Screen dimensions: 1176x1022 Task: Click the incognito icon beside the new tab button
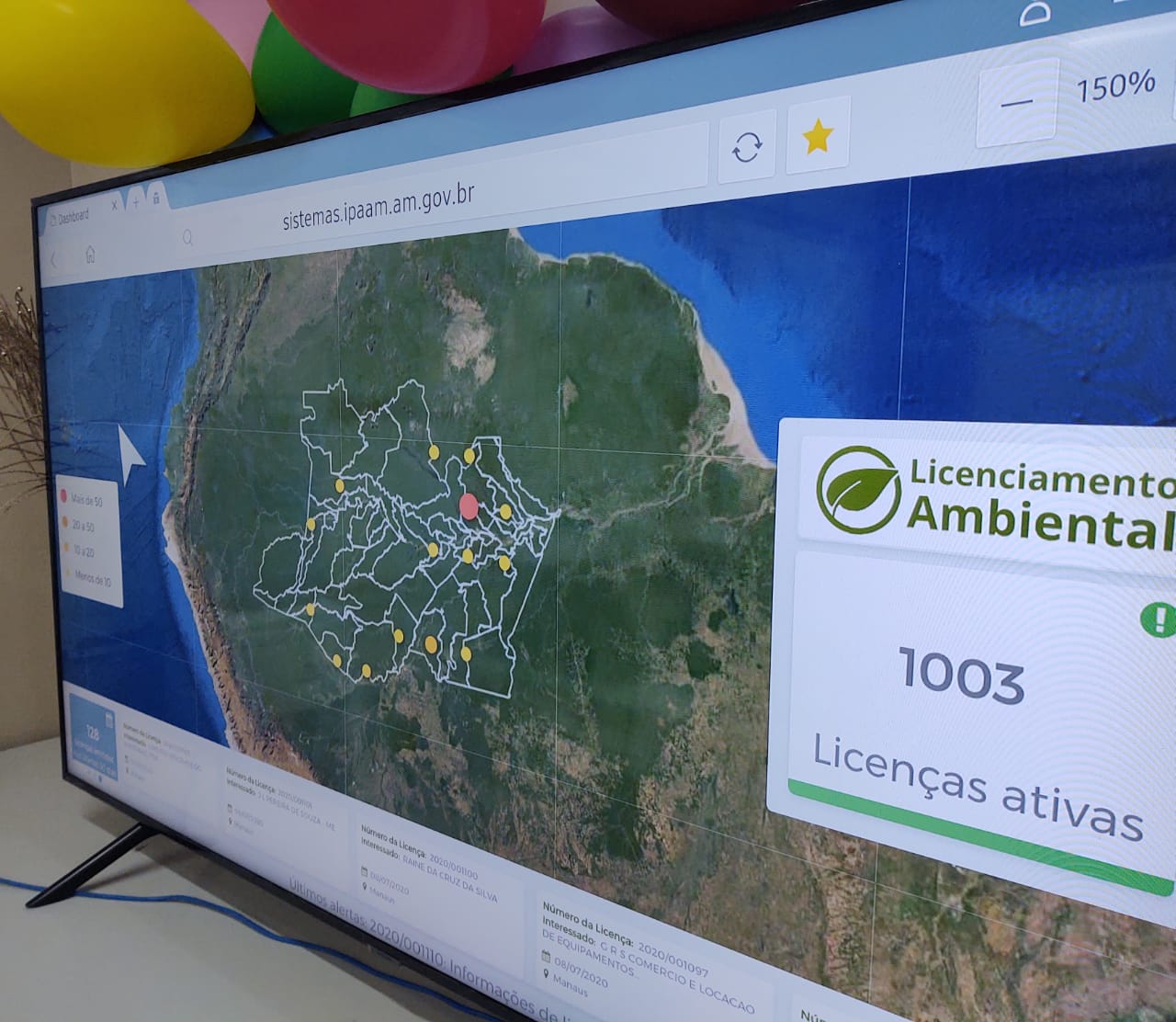[x=156, y=199]
